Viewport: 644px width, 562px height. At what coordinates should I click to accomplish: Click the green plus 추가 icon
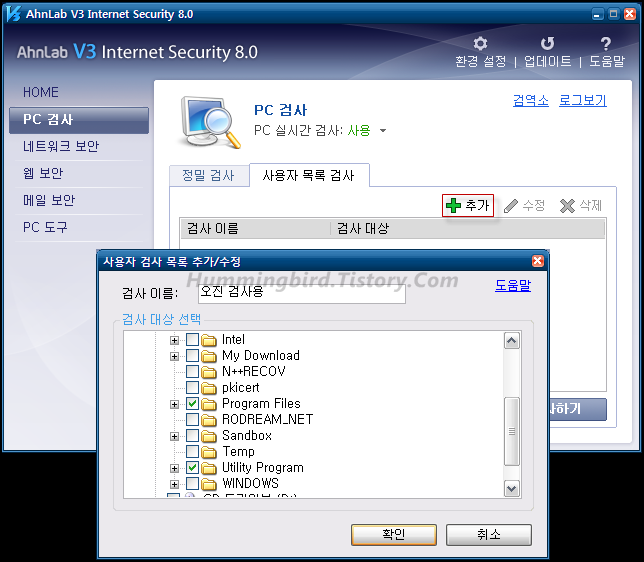point(454,206)
